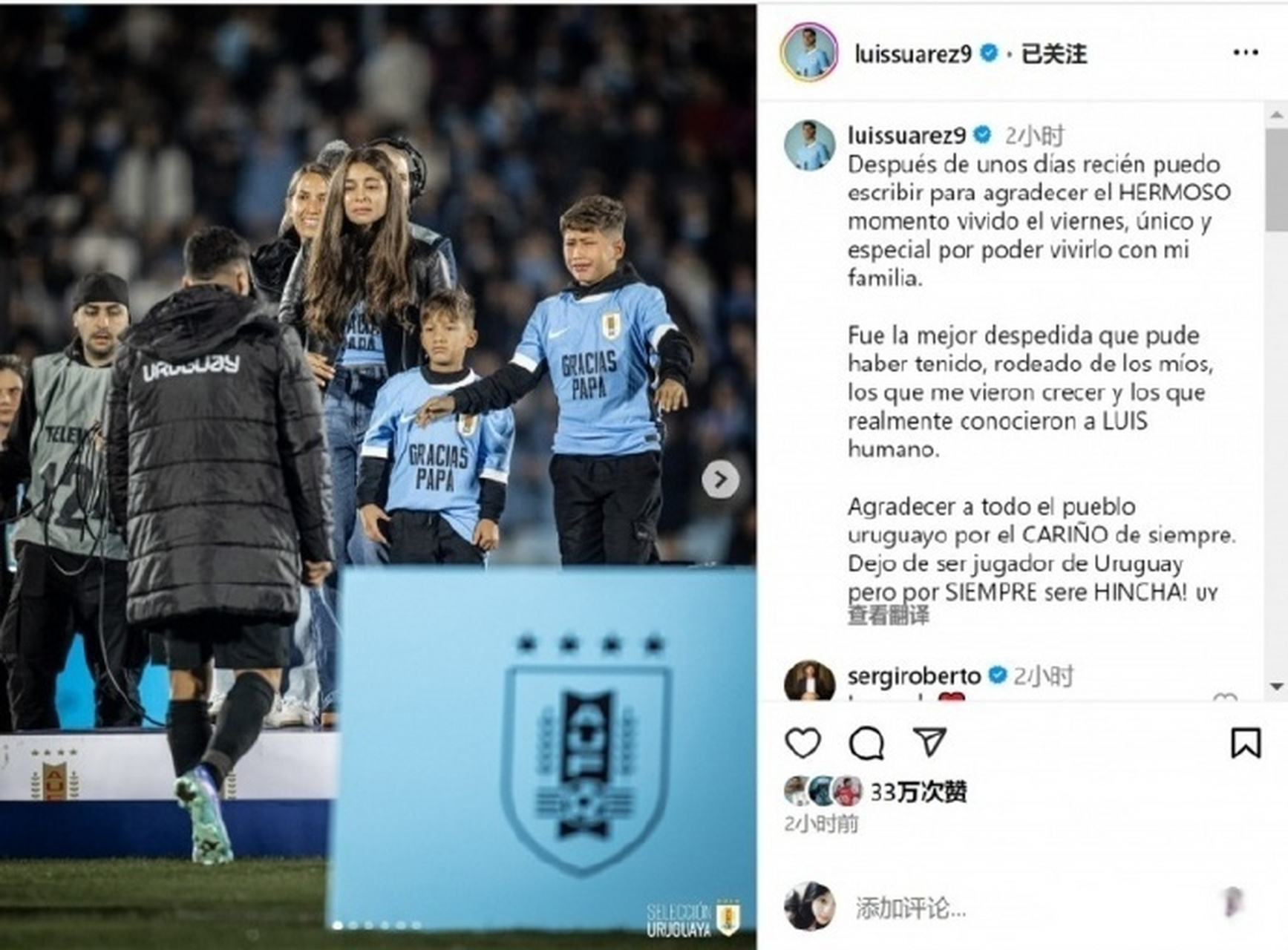The width and height of the screenshot is (1288, 950).
Task: Click the 已关注 following toggle
Action: [x=1054, y=53]
